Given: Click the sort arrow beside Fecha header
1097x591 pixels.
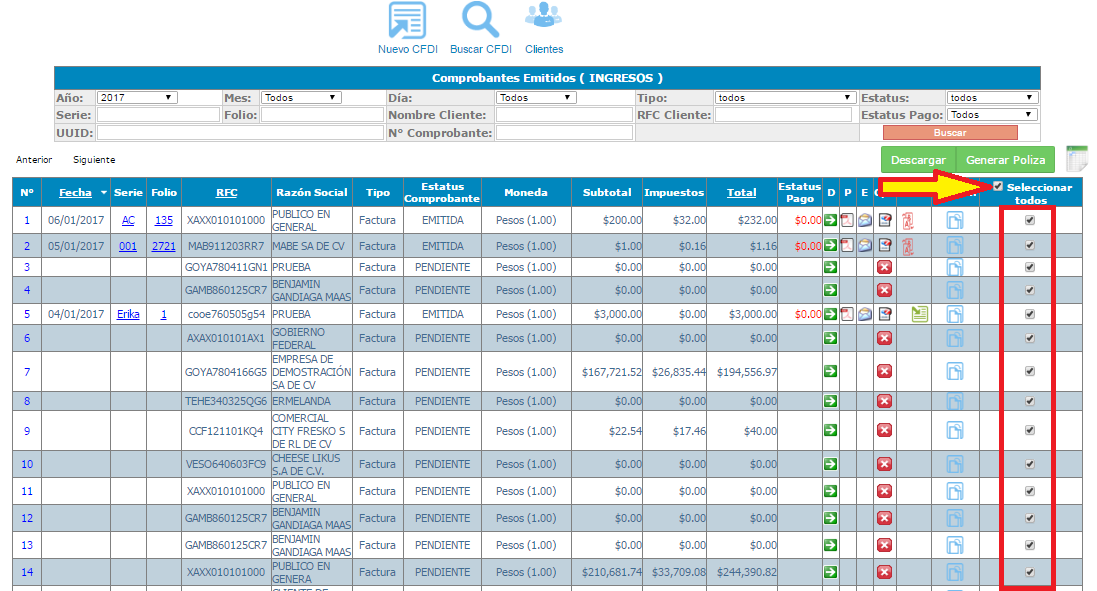Looking at the screenshot, I should pyautogui.click(x=104, y=193).
